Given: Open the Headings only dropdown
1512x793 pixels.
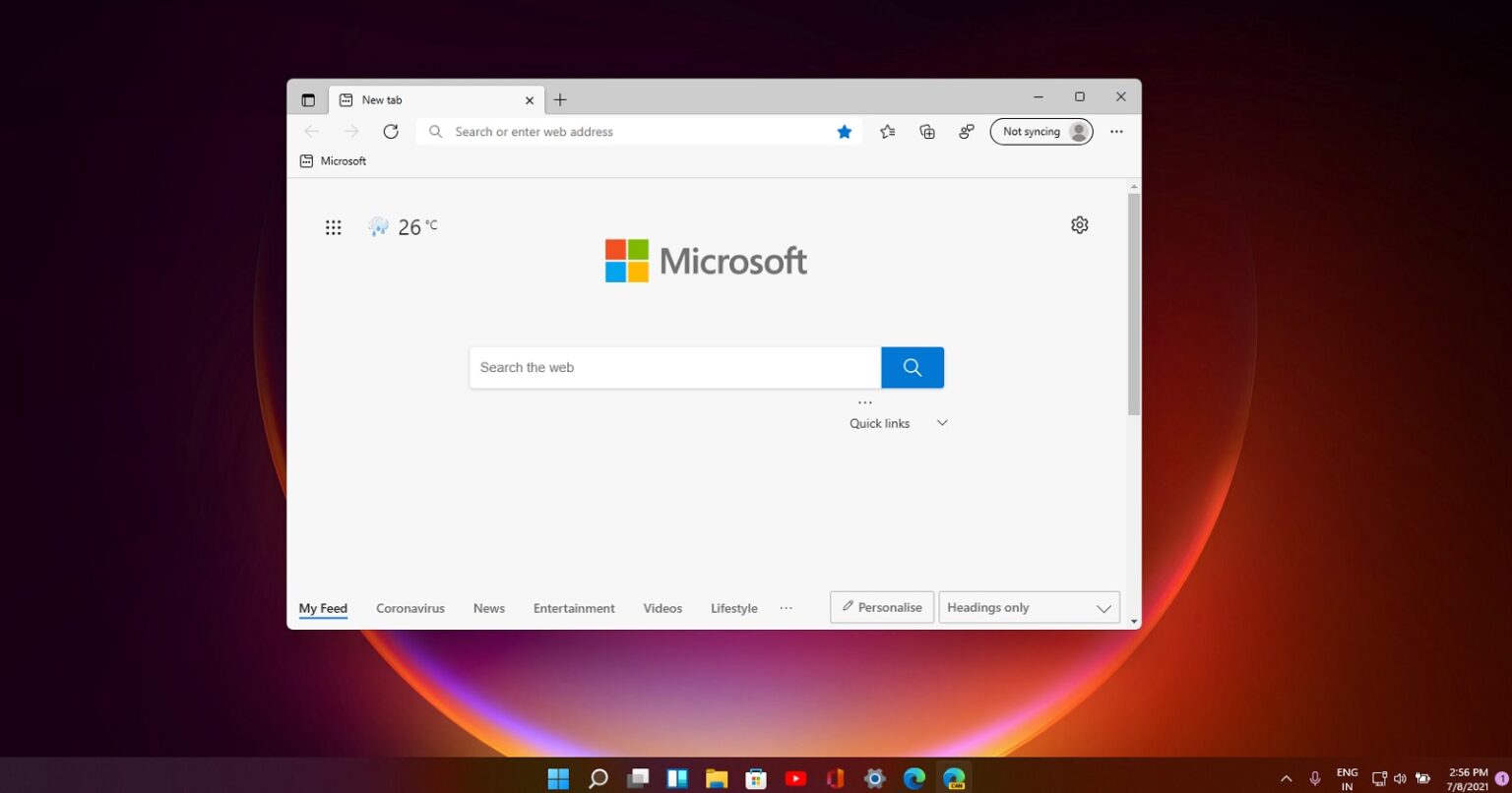Looking at the screenshot, I should point(1028,607).
